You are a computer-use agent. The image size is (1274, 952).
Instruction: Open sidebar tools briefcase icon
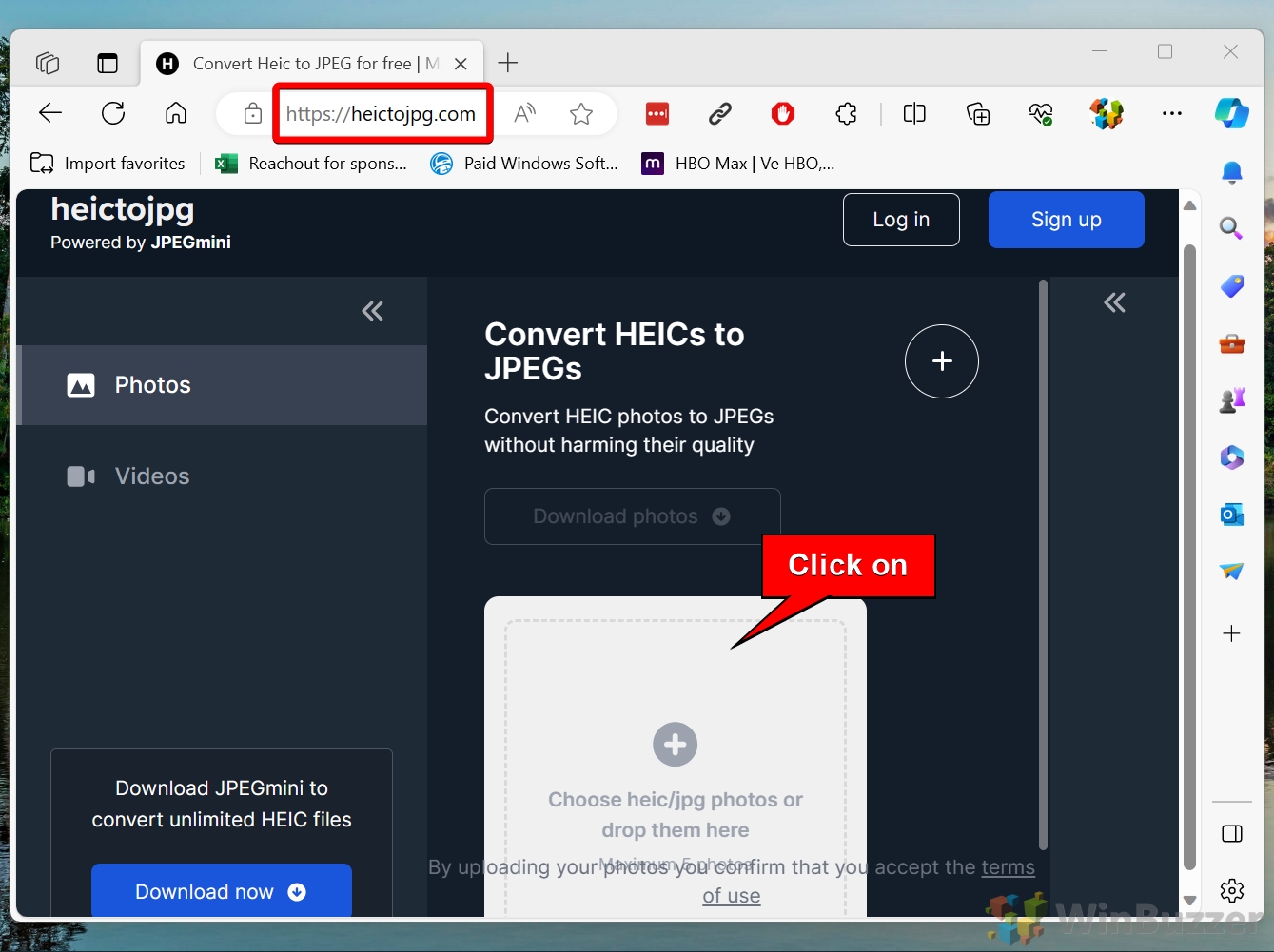1232,343
